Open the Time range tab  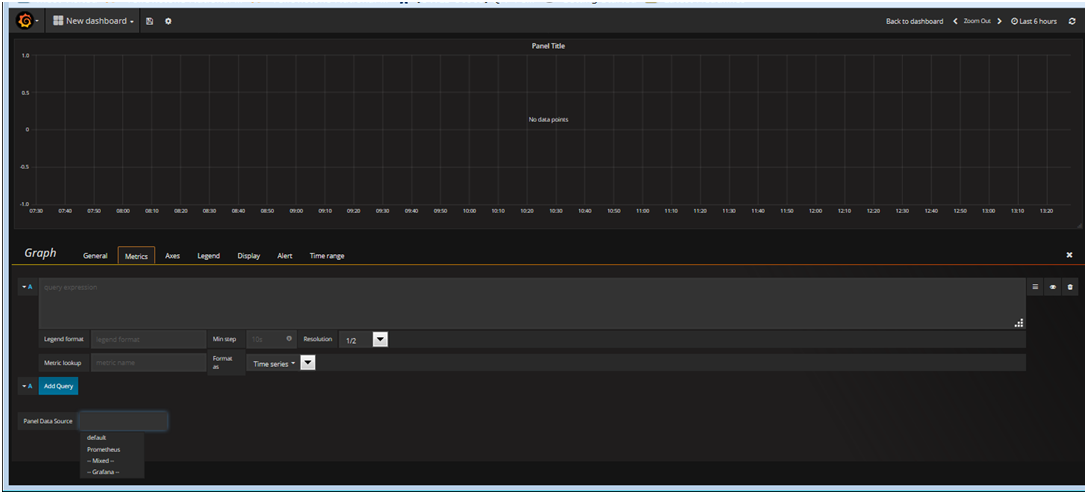(327, 256)
